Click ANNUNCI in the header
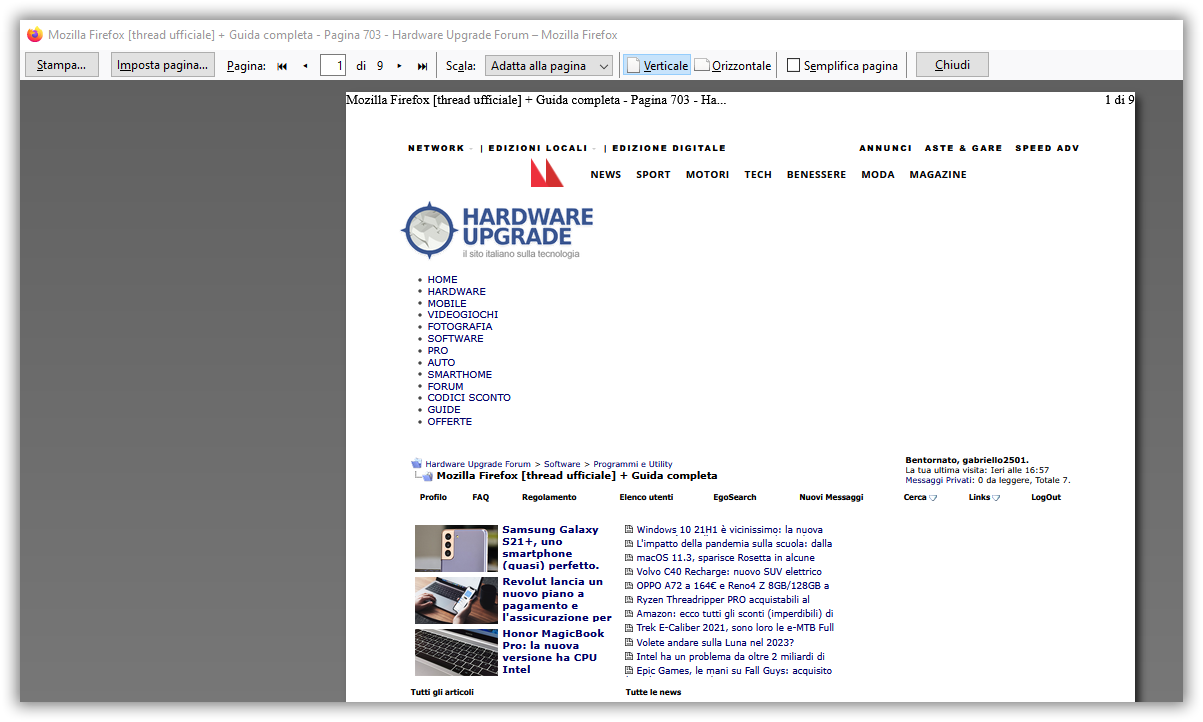 [x=886, y=148]
